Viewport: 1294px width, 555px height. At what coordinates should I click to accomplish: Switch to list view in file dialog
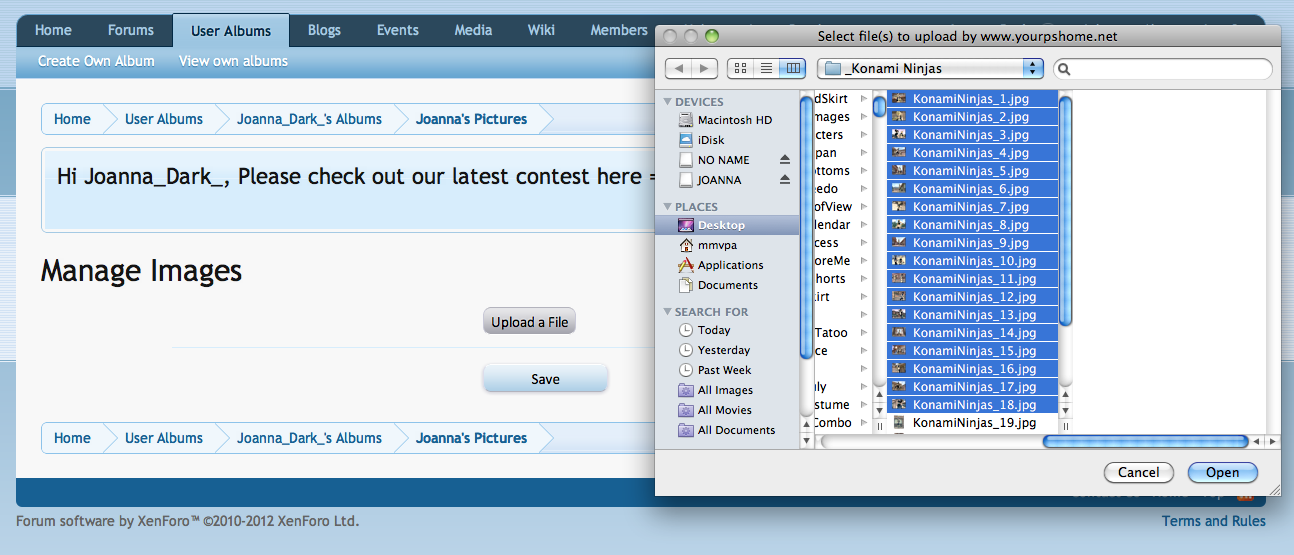click(x=767, y=68)
